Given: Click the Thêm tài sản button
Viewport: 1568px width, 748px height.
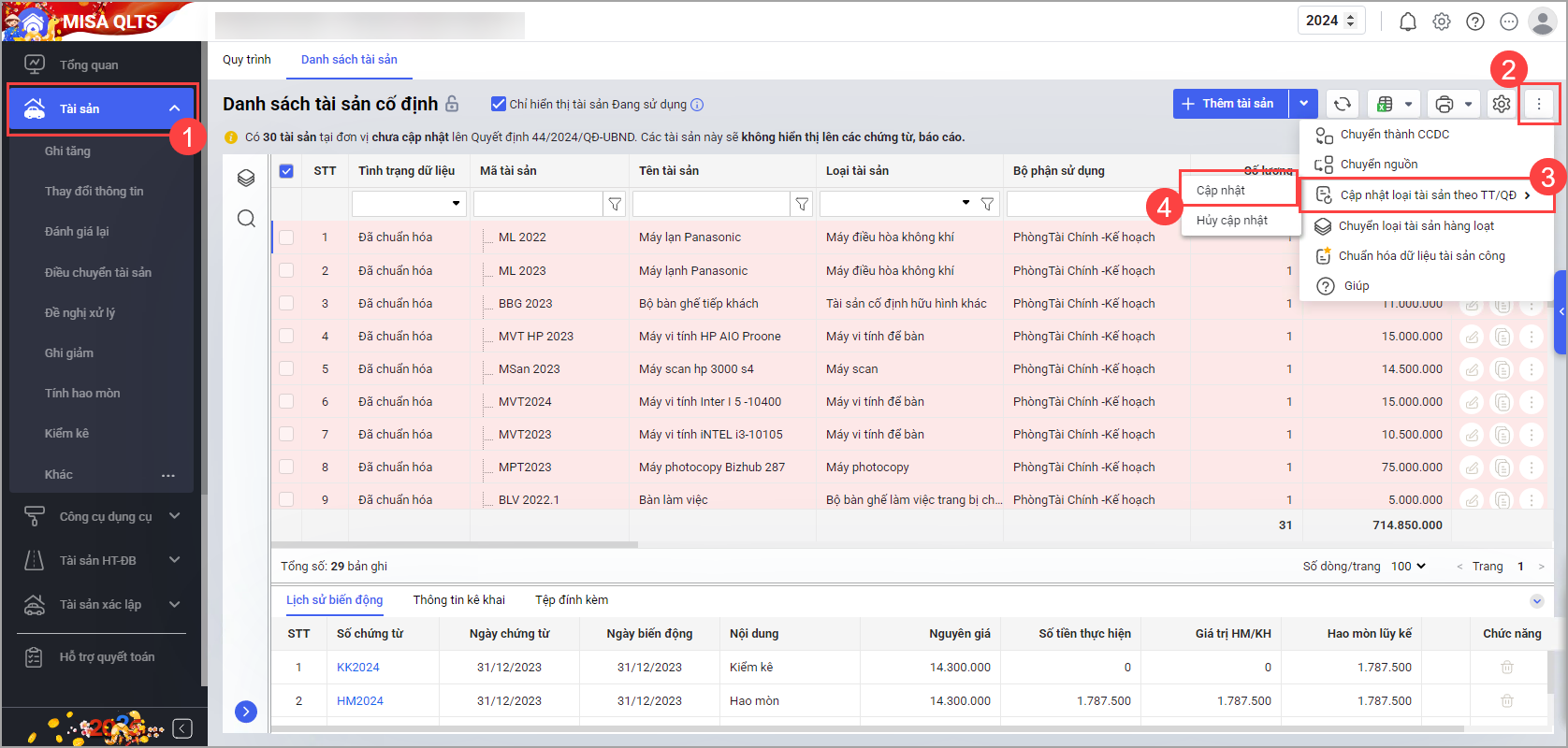Looking at the screenshot, I should [x=1230, y=104].
